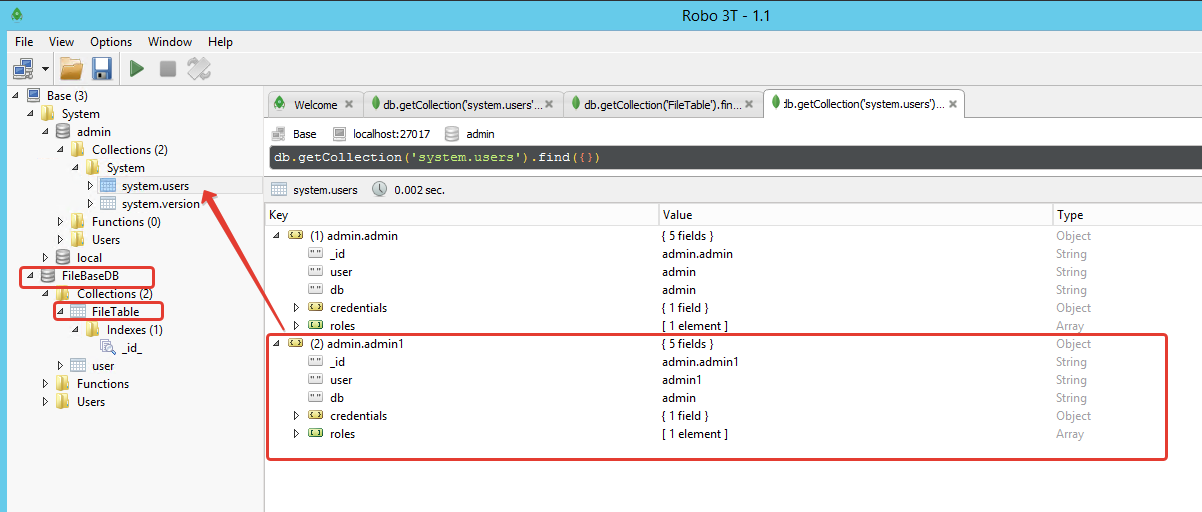The width and height of the screenshot is (1202, 512).
Task: Click the Save floppy disk icon
Action: pos(101,68)
